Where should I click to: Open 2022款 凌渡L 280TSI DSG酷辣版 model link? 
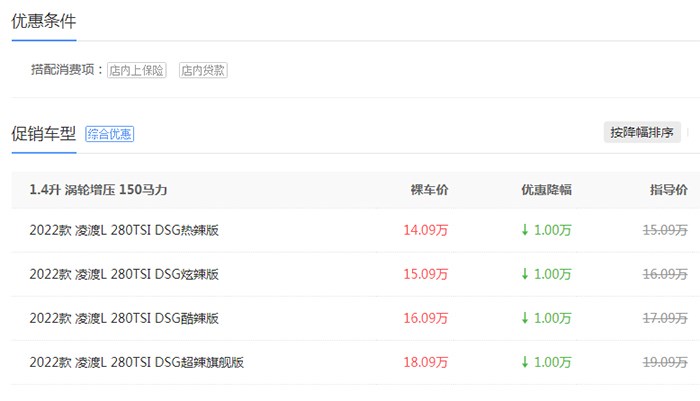pos(124,318)
